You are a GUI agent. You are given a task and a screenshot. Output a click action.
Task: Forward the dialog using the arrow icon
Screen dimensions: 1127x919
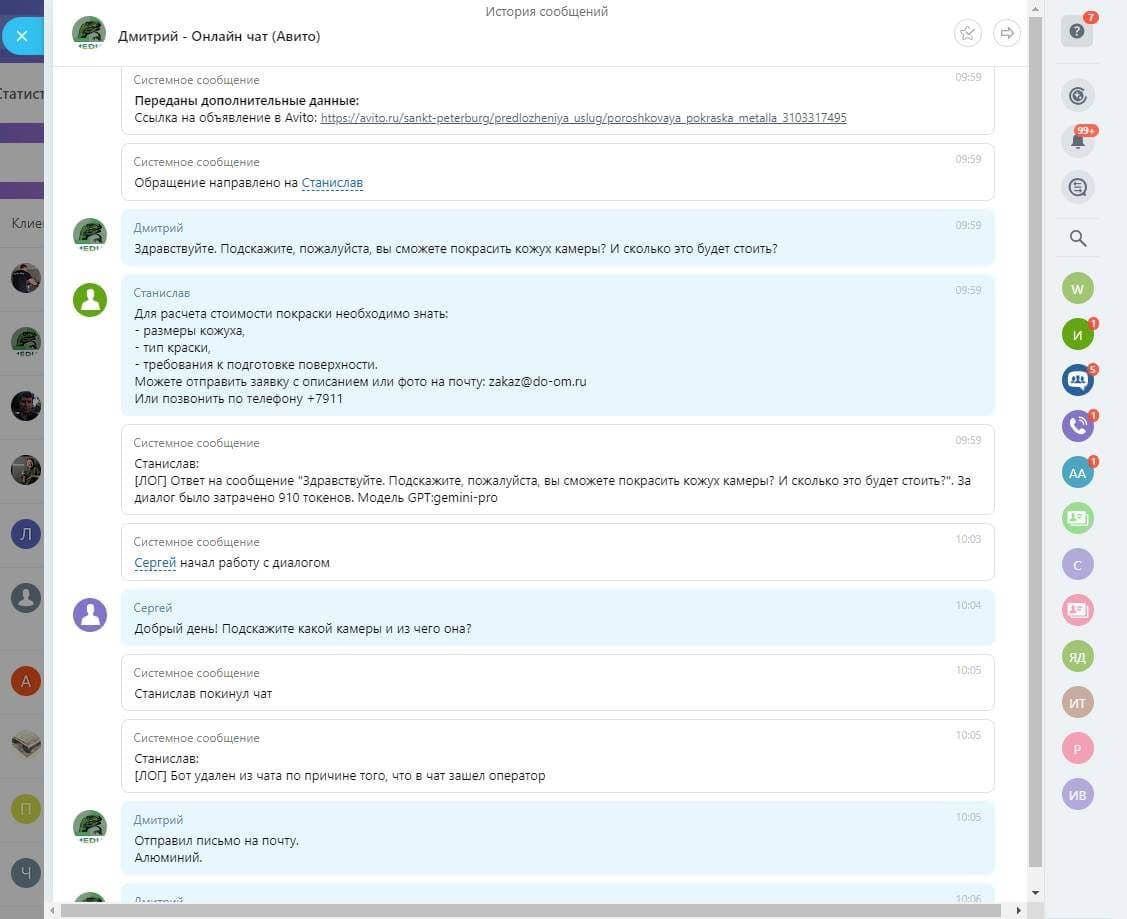pos(1006,33)
